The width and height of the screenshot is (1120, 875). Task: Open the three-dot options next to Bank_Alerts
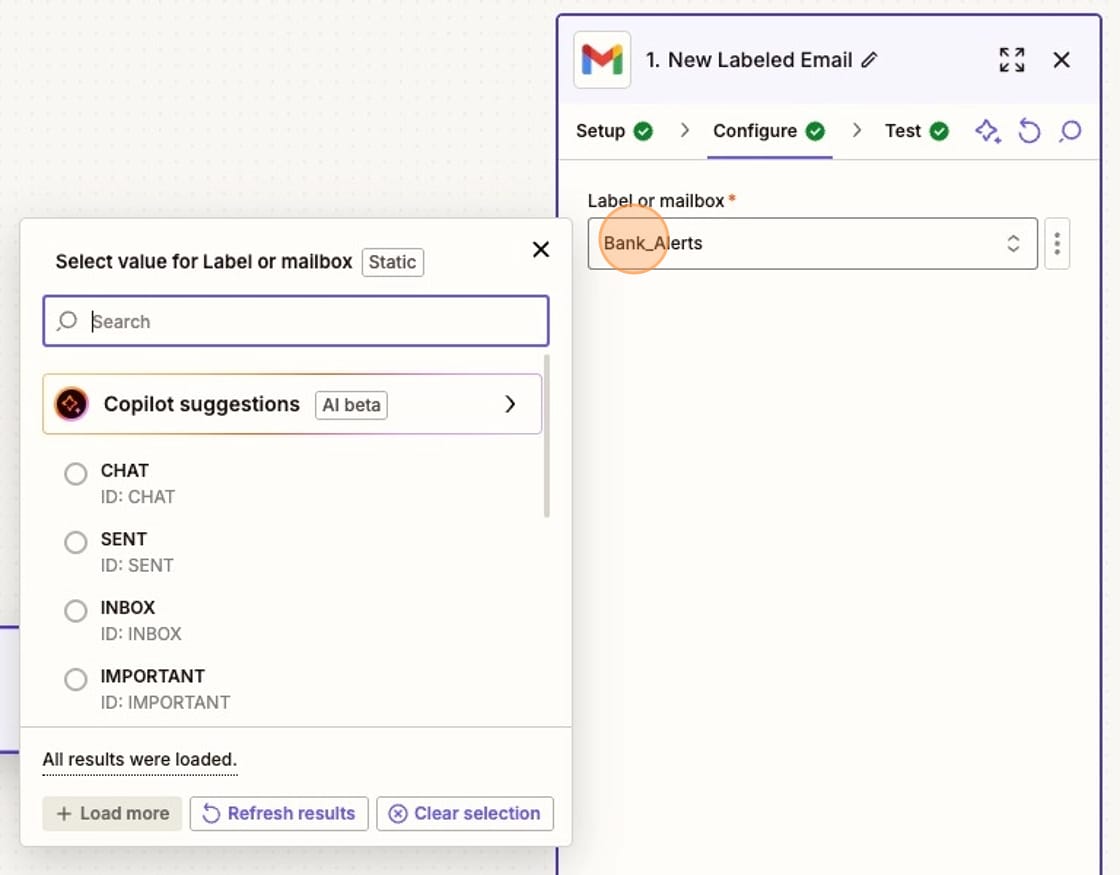tap(1057, 243)
